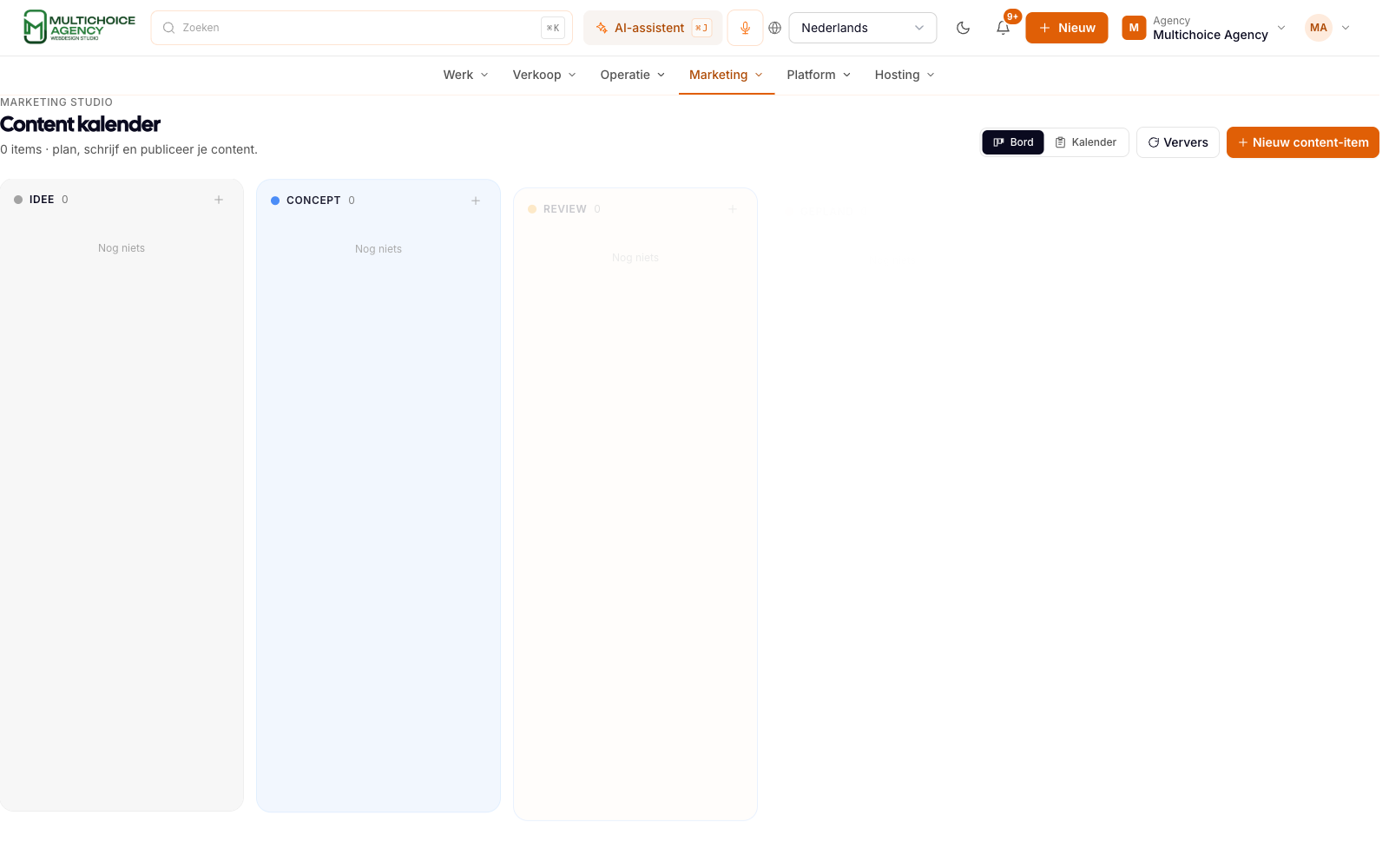
Task: Open the Hosting menu
Action: click(x=905, y=75)
